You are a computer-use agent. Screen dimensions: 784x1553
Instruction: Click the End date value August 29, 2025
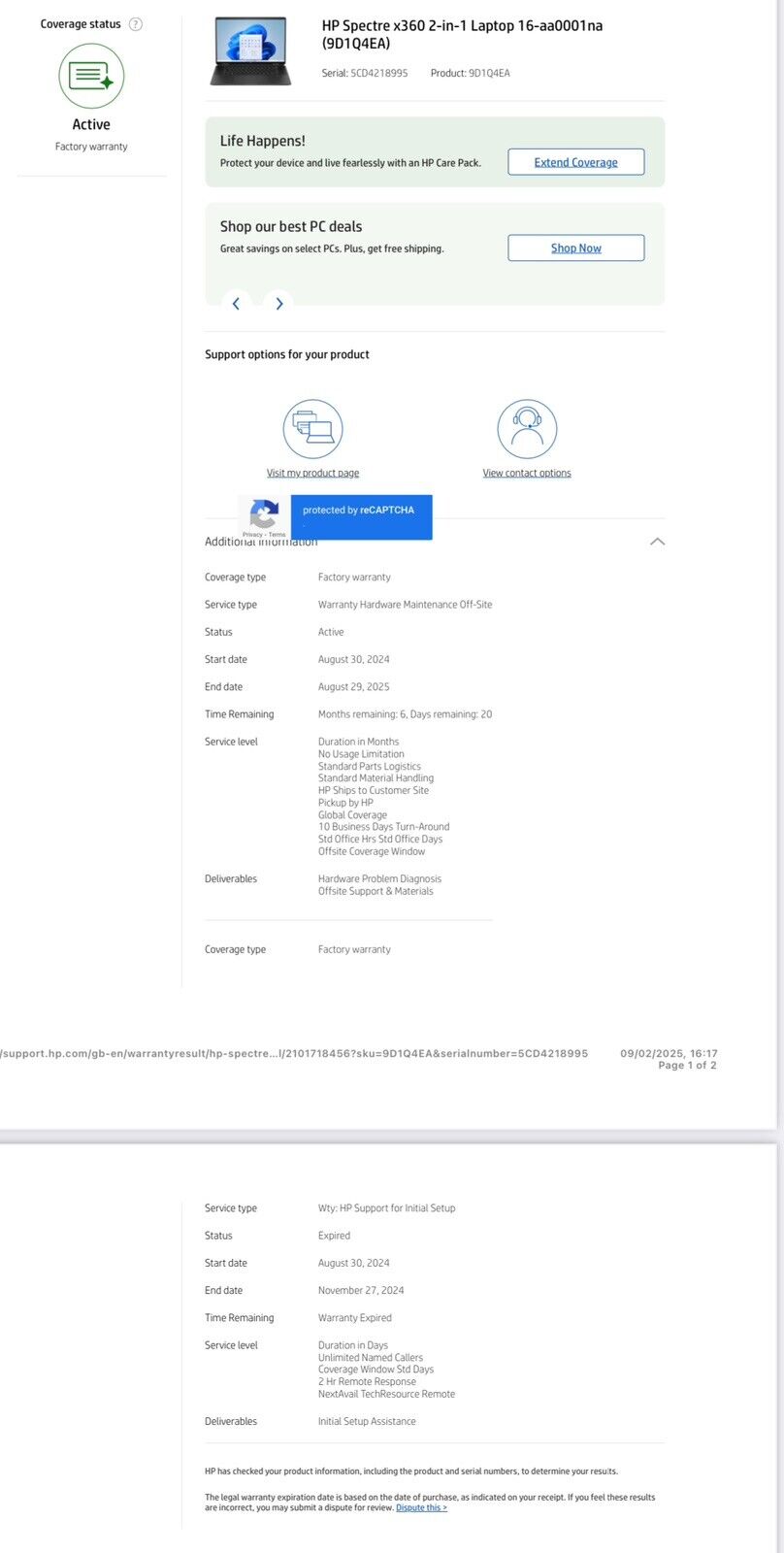click(x=354, y=686)
